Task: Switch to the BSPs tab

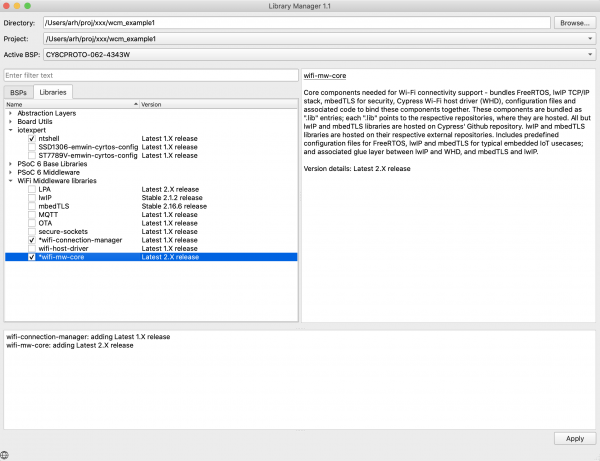Action: pos(17,92)
